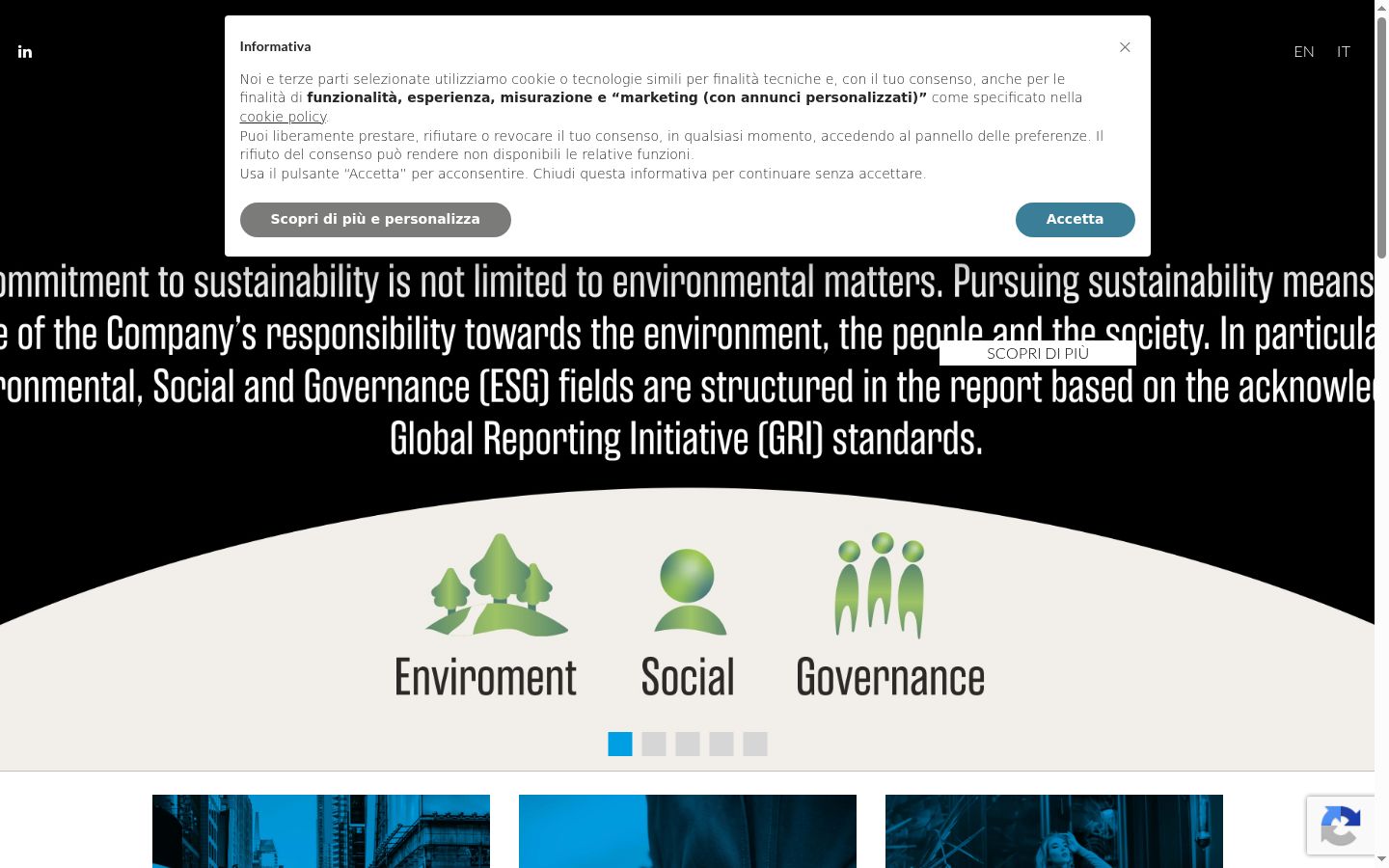Open the blue city buildings thumbnail
This screenshot has width=1389, height=868.
[321, 831]
